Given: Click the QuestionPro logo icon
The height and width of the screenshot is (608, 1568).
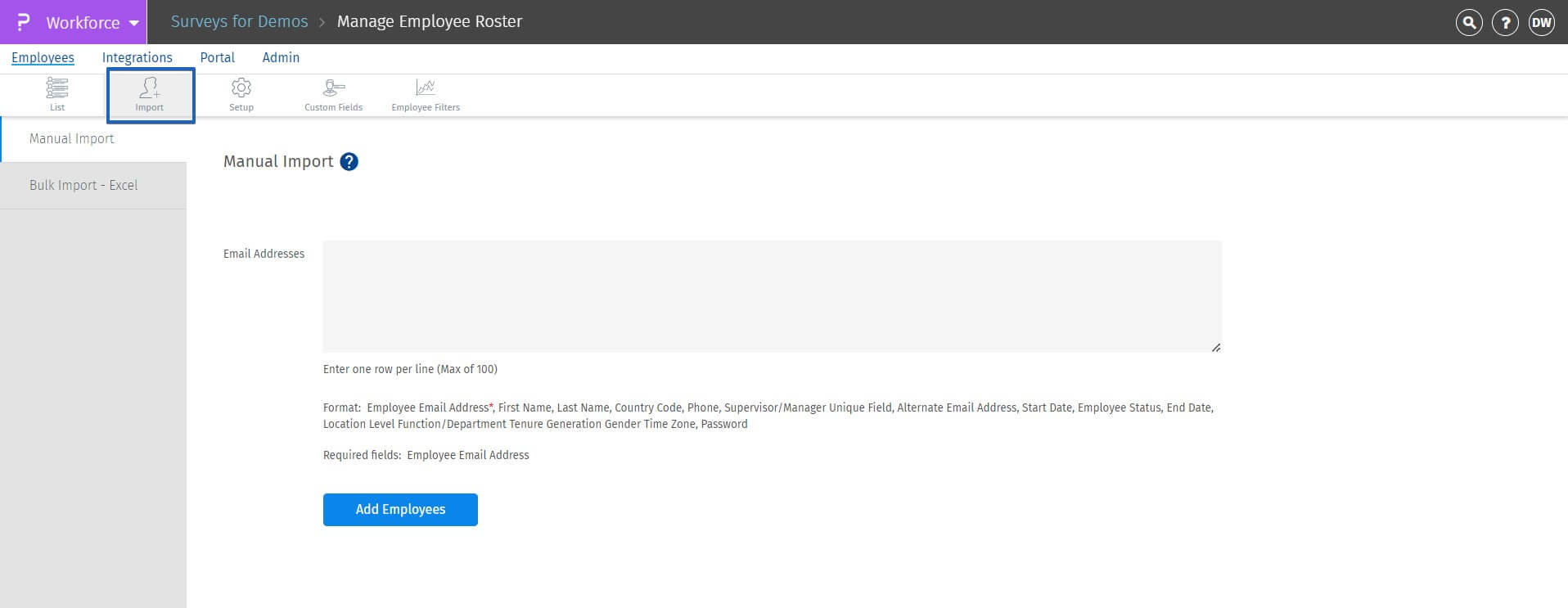Looking at the screenshot, I should click(x=23, y=22).
